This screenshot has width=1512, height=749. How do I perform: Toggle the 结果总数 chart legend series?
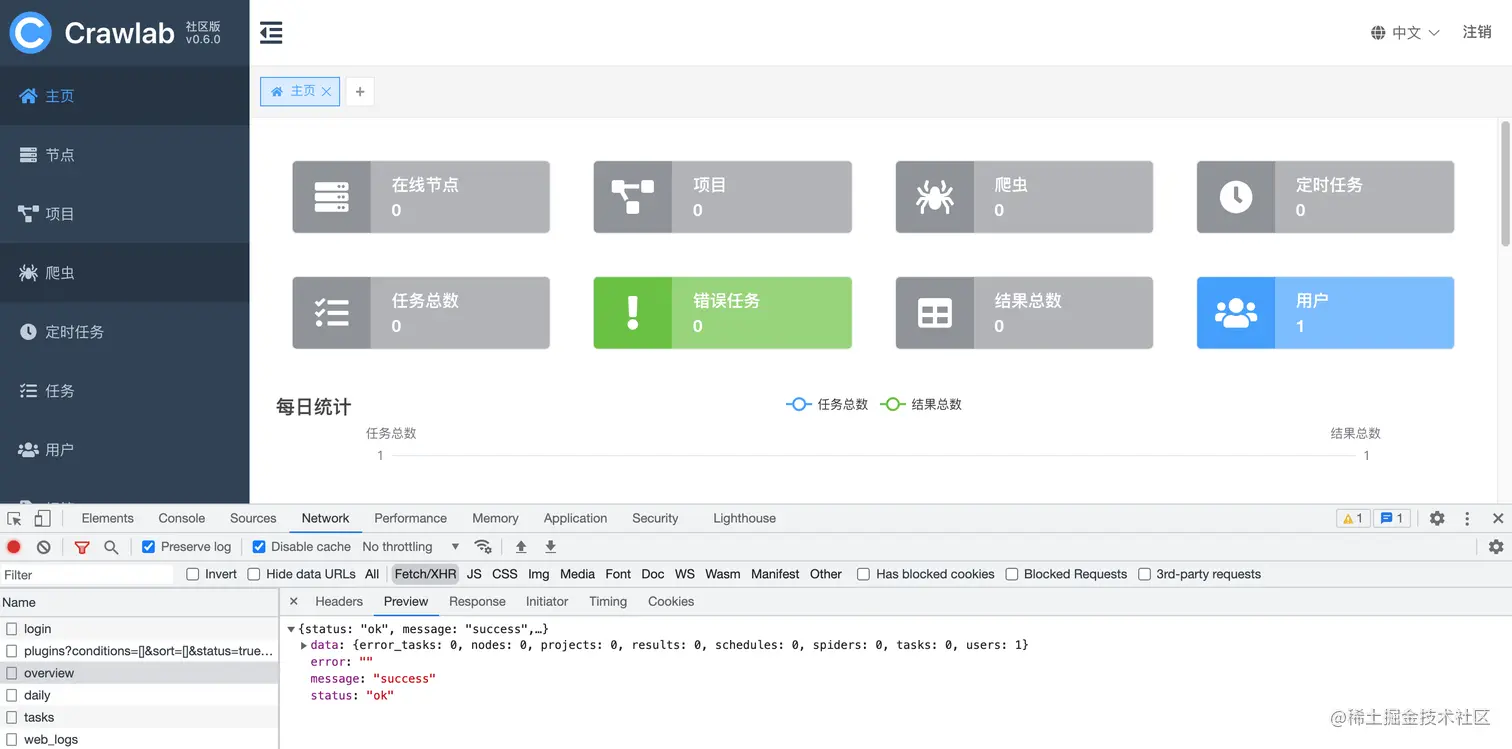pyautogui.click(x=921, y=404)
